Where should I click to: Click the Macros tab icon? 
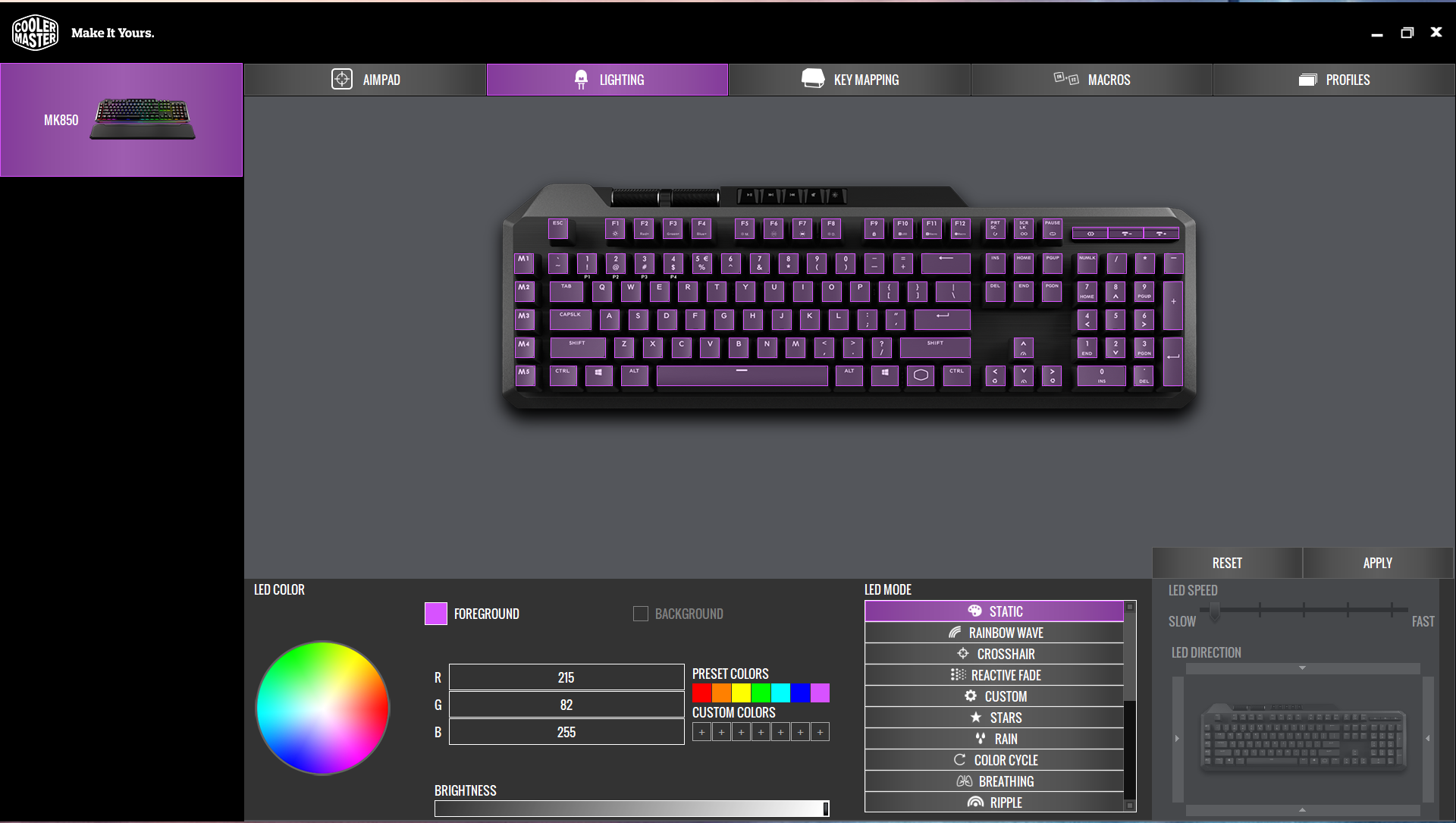click(x=1065, y=79)
